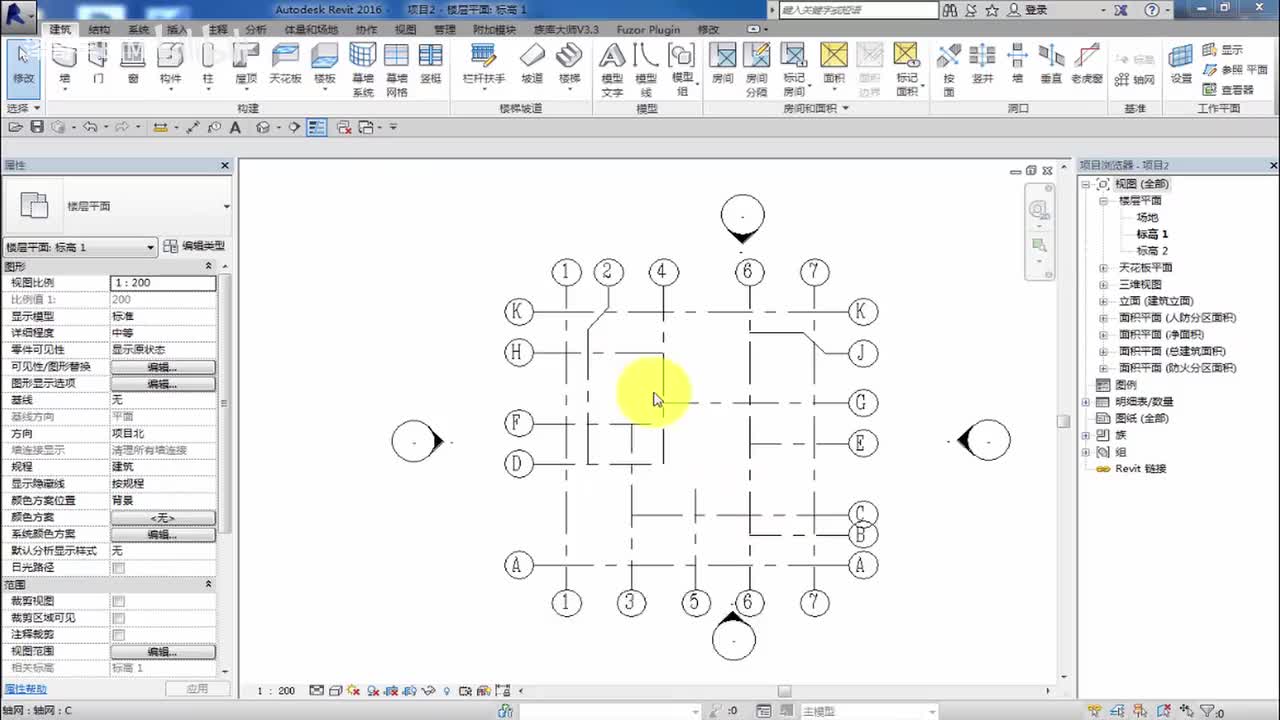Select 场地 view in project browser
1280x720 pixels.
point(1147,218)
